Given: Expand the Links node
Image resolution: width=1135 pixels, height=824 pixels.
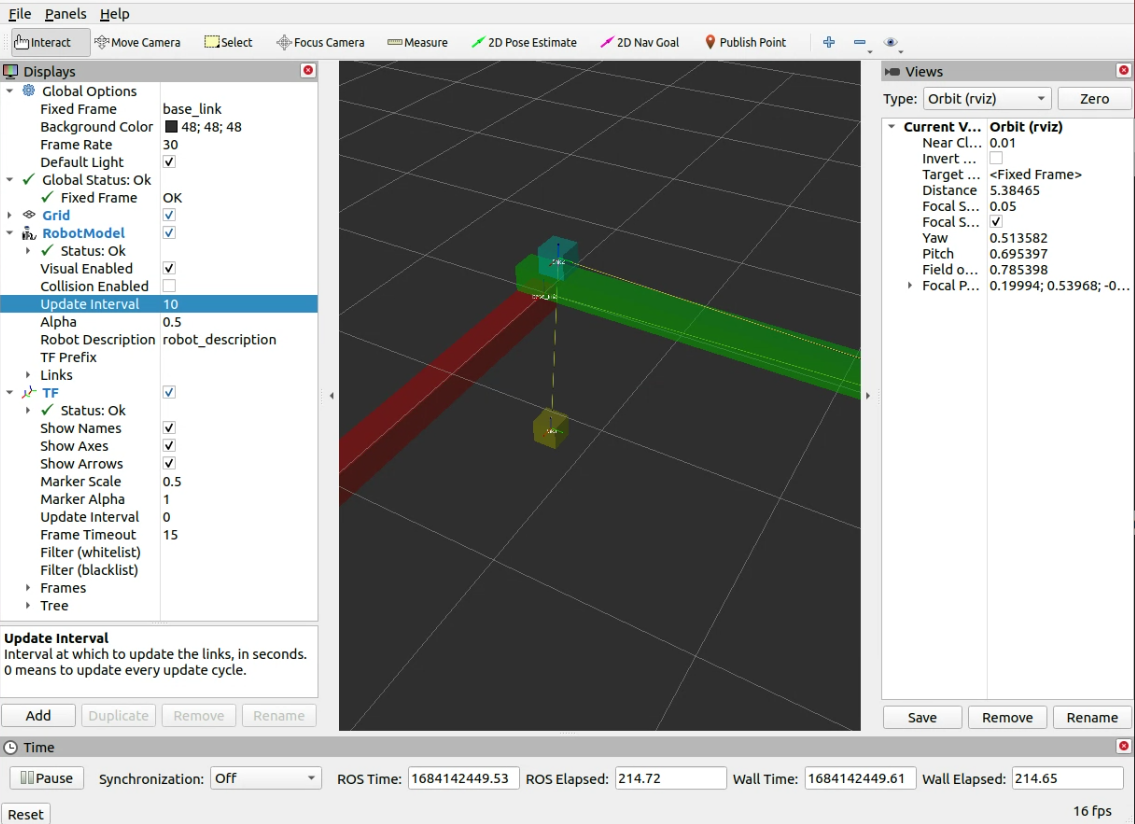Looking at the screenshot, I should click(28, 374).
